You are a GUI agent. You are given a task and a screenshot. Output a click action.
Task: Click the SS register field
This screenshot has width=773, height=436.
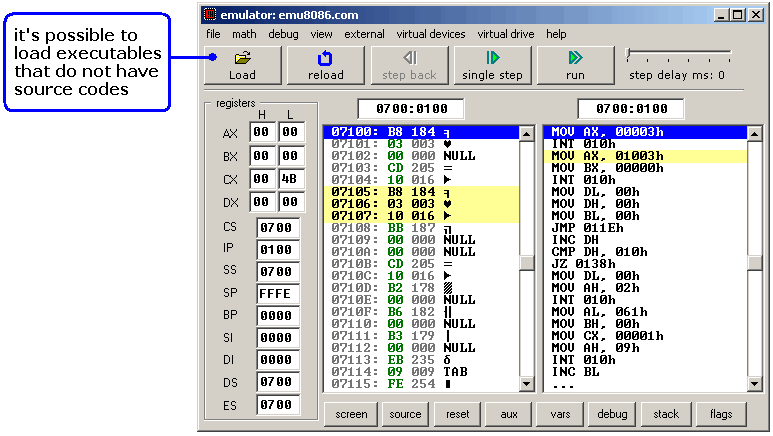[x=278, y=272]
